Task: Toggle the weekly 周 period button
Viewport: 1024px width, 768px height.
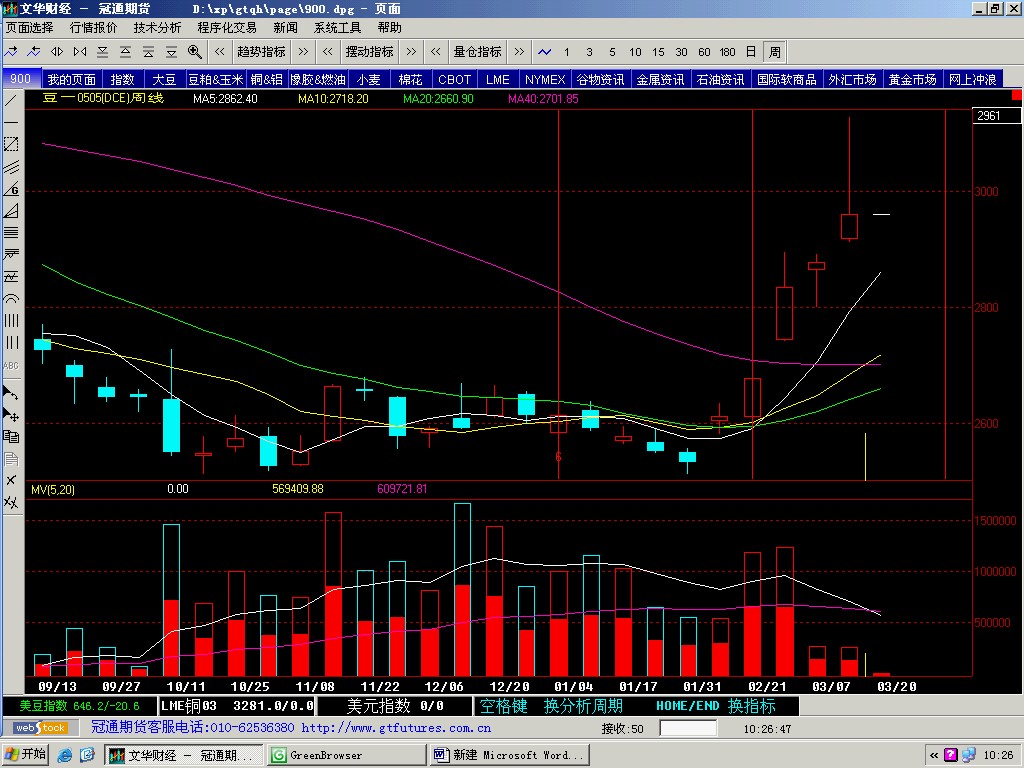Action: [x=774, y=51]
